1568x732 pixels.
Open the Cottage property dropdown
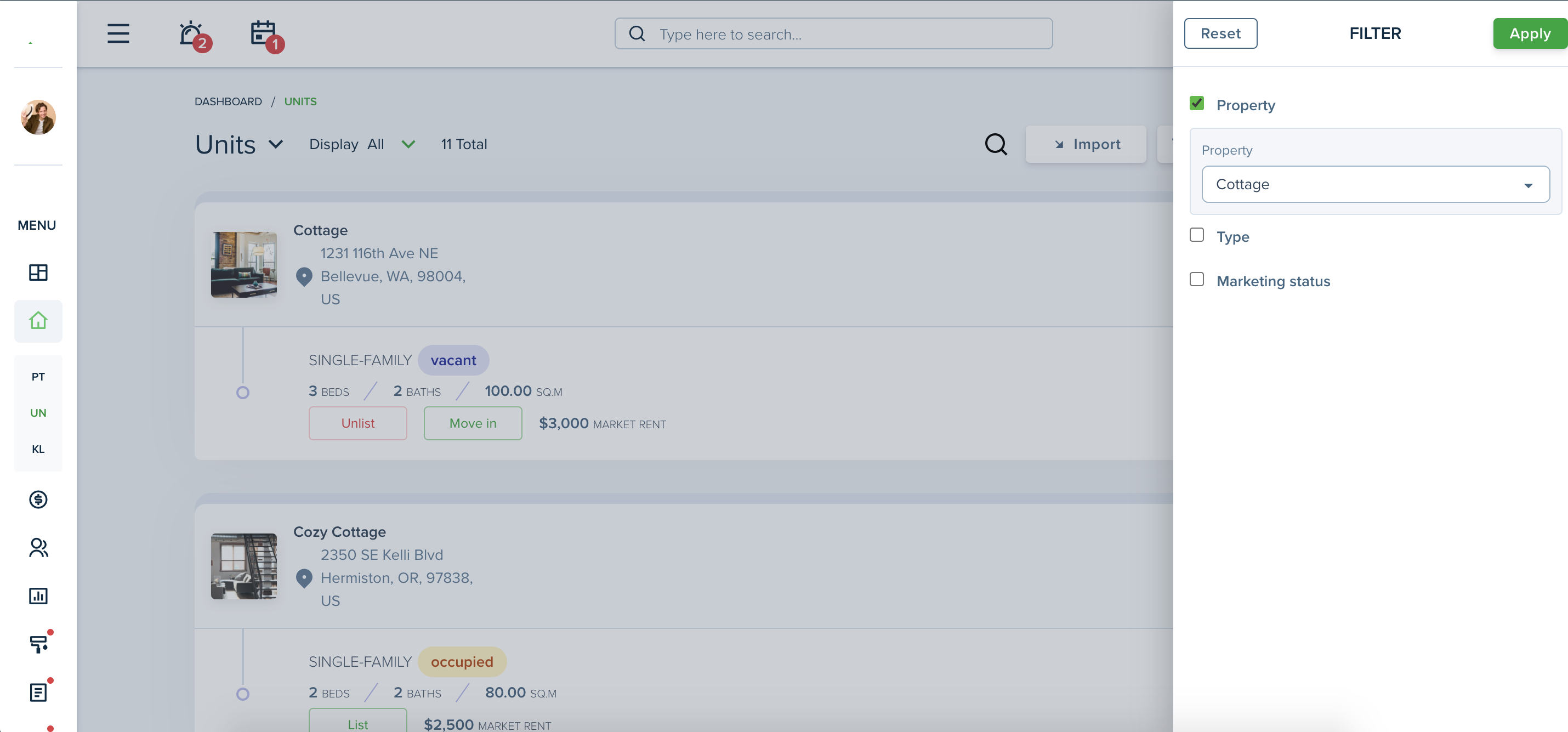(1375, 184)
